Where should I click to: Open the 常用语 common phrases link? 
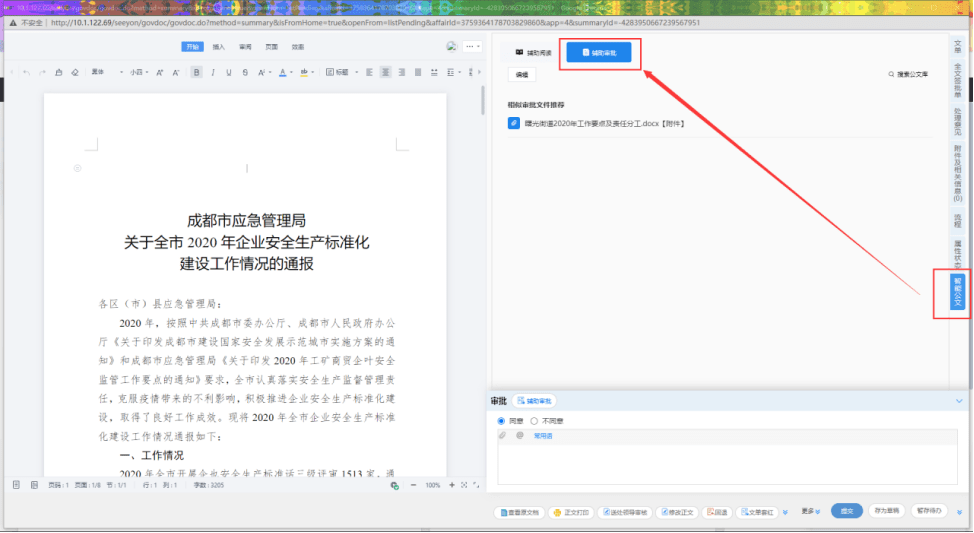tap(543, 436)
